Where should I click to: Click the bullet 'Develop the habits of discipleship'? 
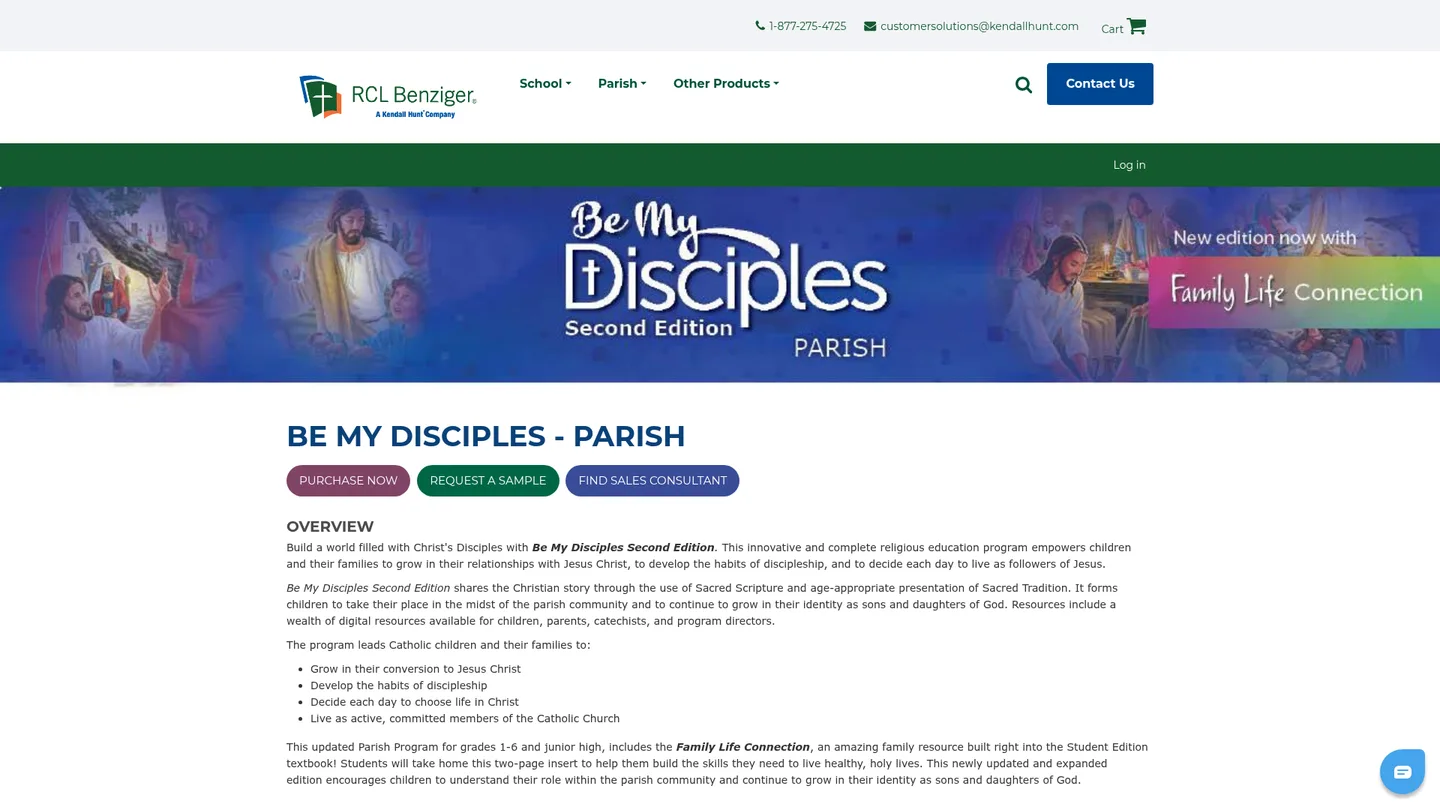tap(399, 686)
